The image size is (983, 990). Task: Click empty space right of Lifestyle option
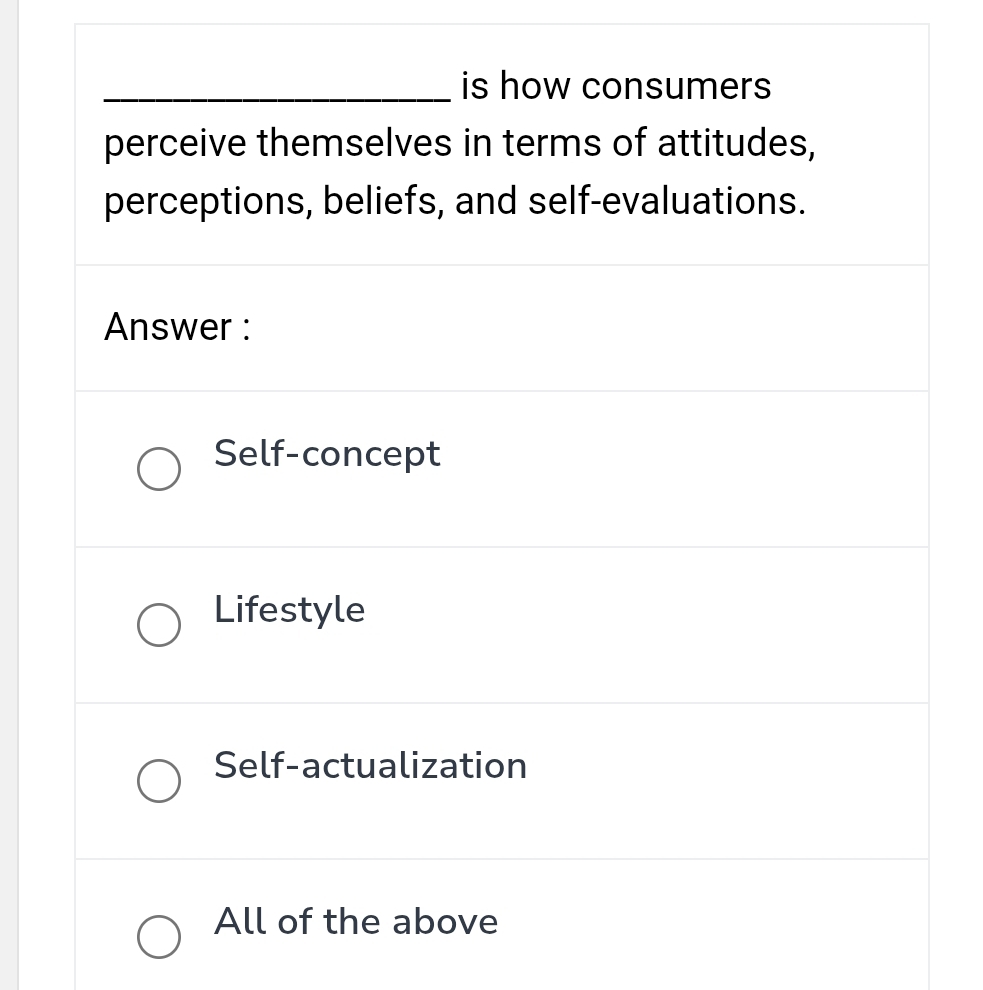point(700,625)
